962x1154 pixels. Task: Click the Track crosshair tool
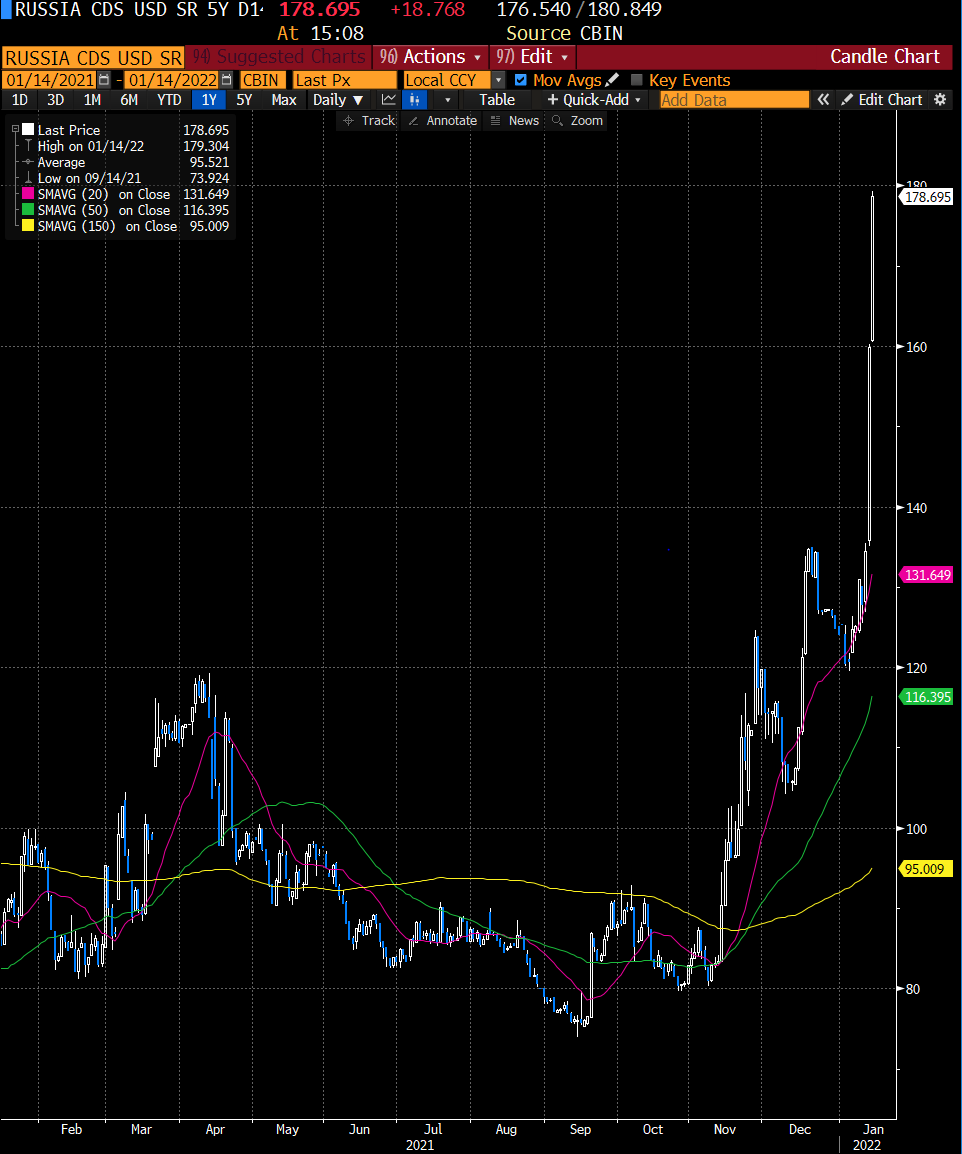[x=369, y=121]
